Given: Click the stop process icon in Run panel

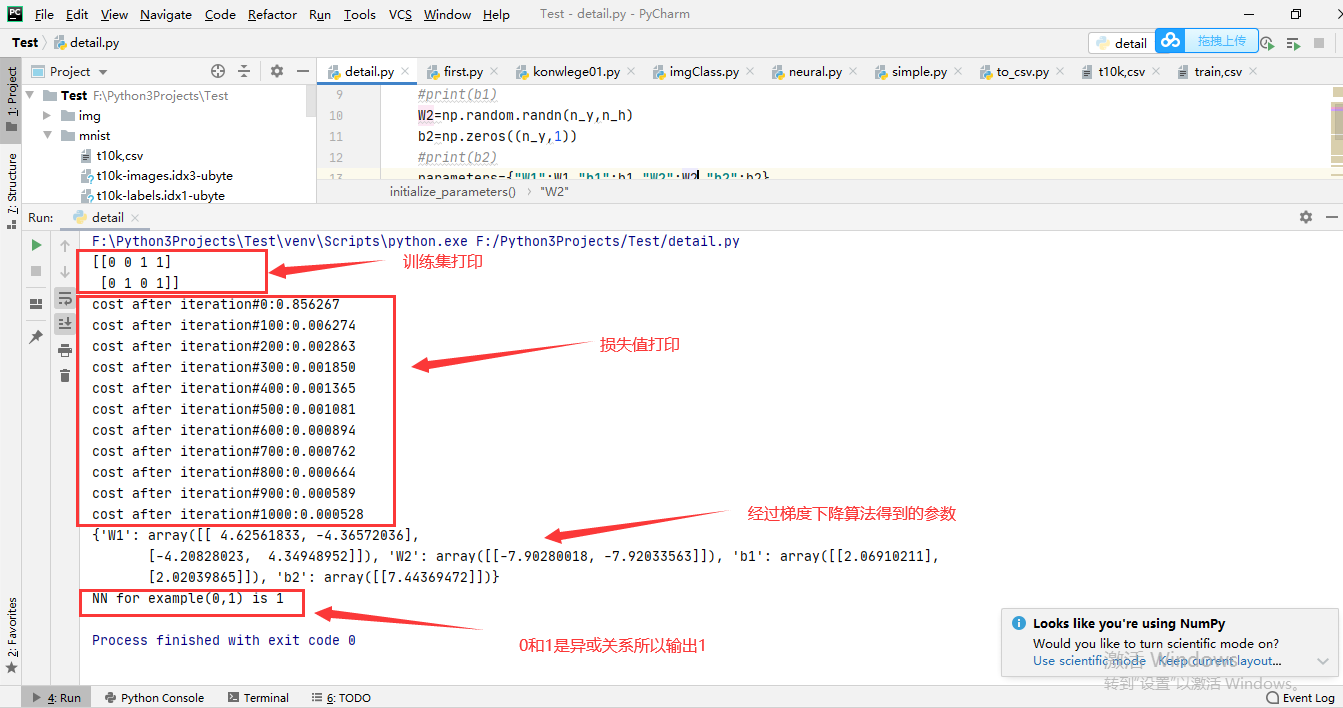Looking at the screenshot, I should (x=36, y=271).
